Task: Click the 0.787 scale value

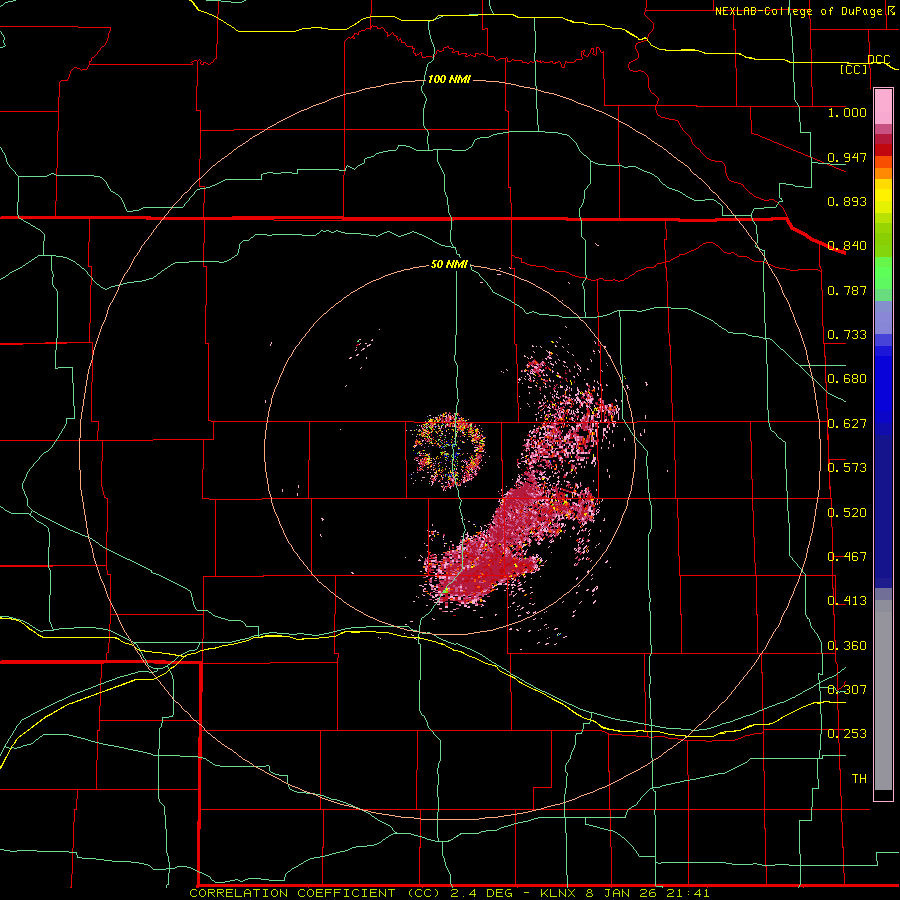Action: 847,290
